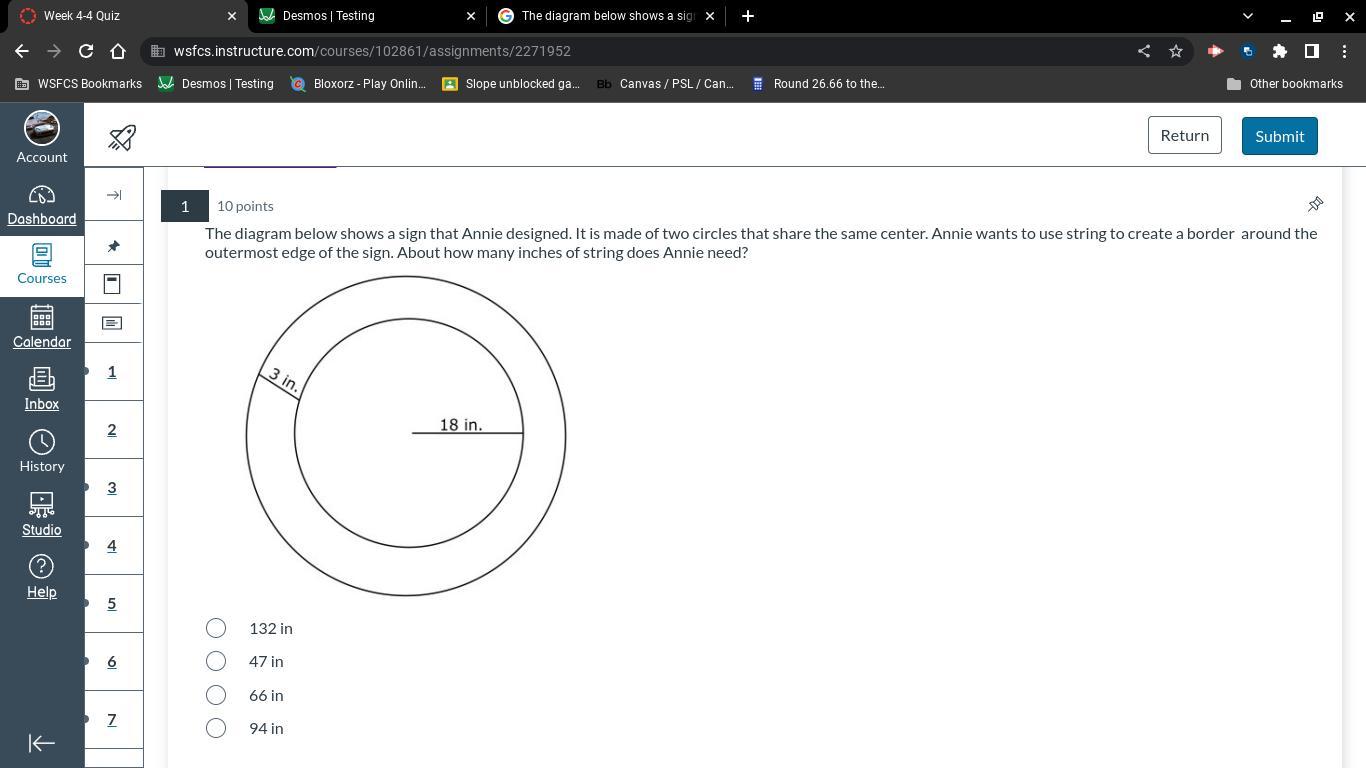Select answer 132 in
Image resolution: width=1366 pixels, height=768 pixels.
[x=216, y=628]
